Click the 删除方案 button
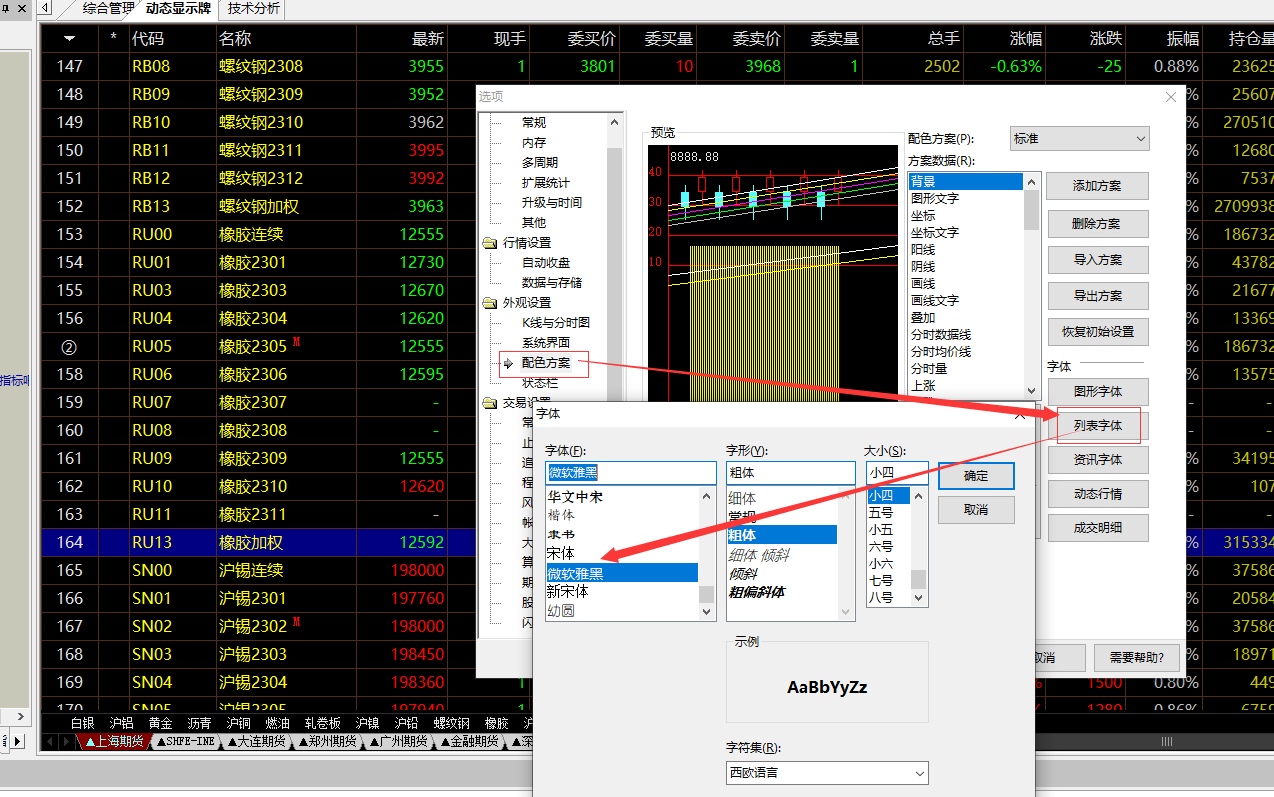The height and width of the screenshot is (797, 1274). [1097, 223]
